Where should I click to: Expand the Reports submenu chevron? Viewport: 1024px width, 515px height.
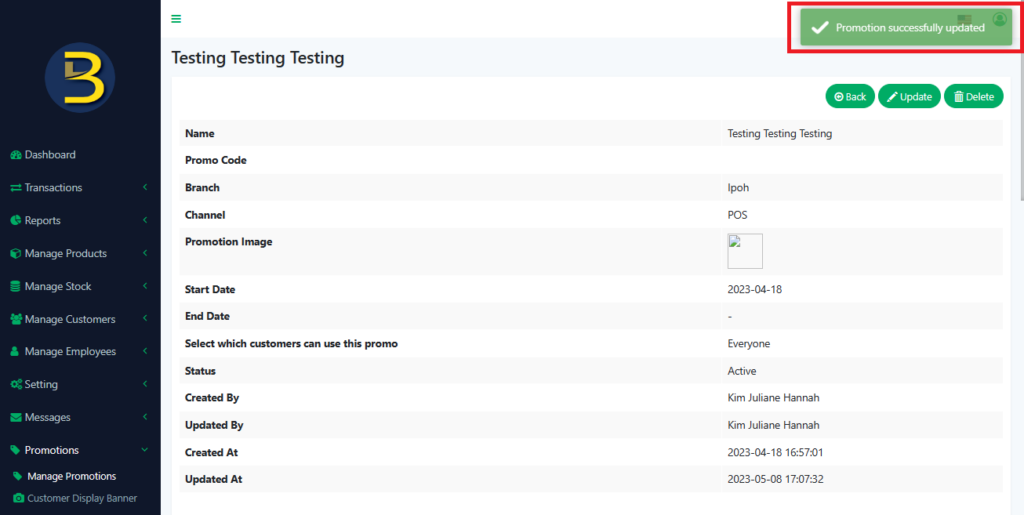tap(145, 221)
